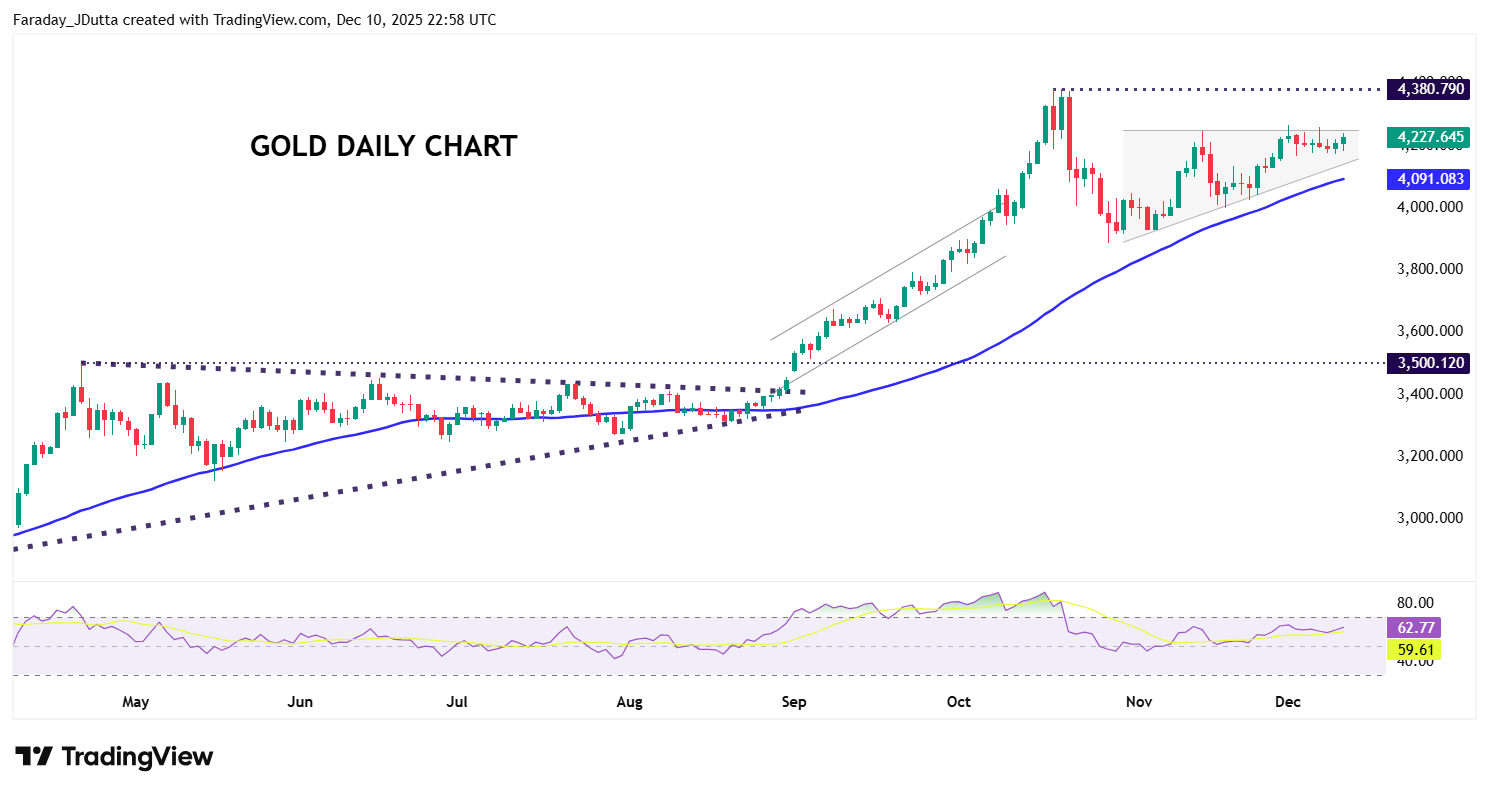
Task: Click the Dec label on the time axis
Action: [x=1288, y=702]
